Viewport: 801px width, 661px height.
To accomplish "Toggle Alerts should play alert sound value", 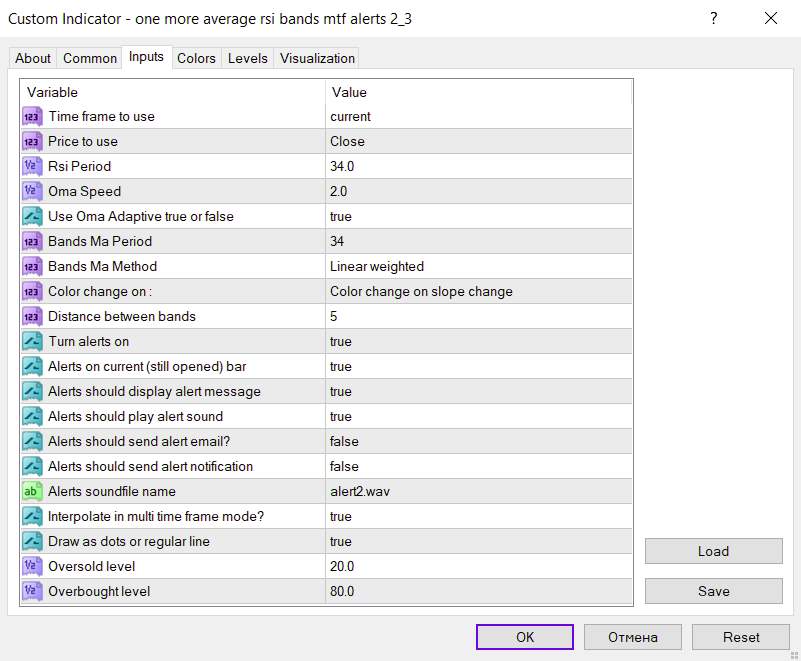I will (x=478, y=416).
